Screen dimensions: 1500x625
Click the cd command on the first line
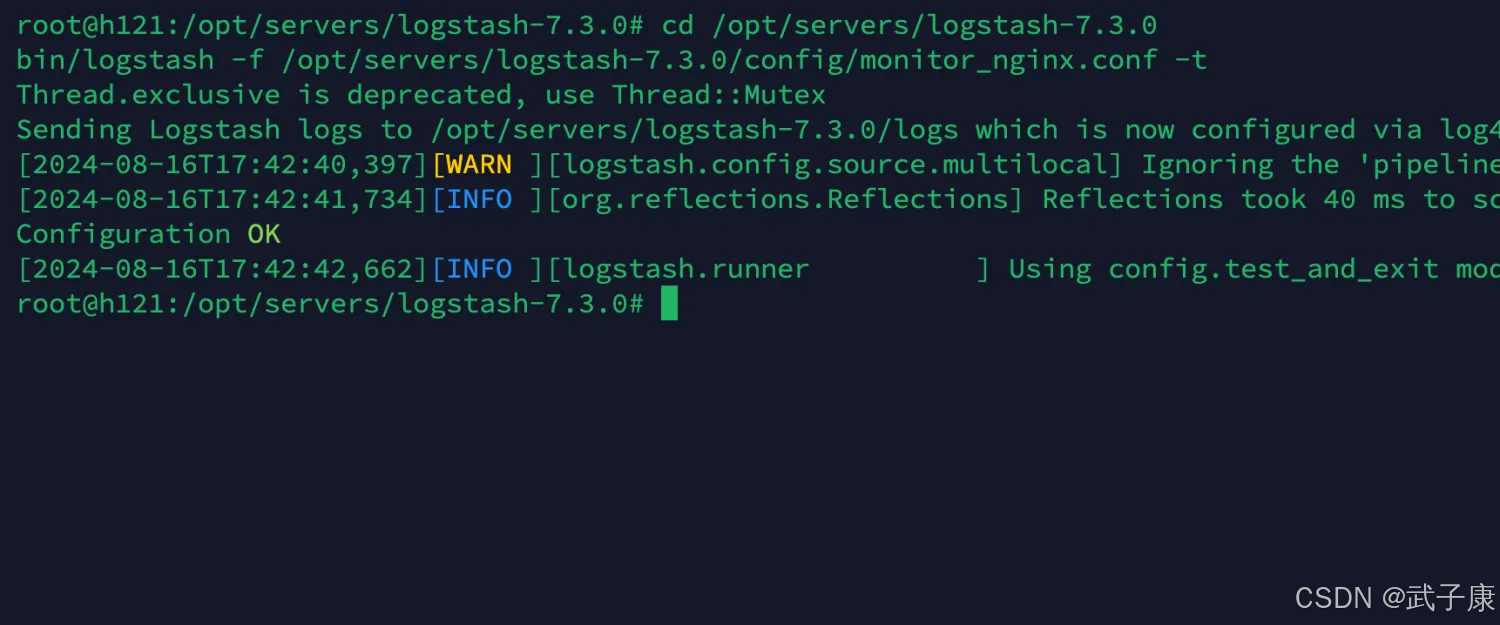(x=677, y=26)
